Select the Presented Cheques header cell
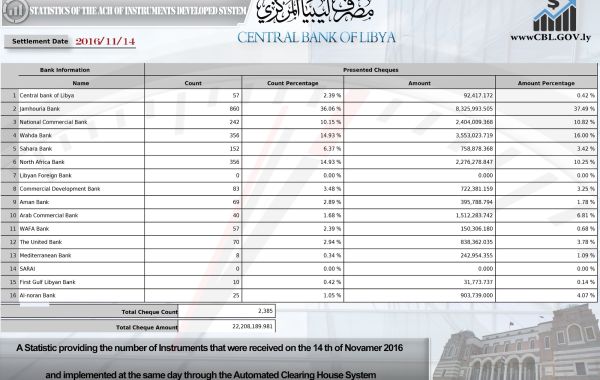600x380 pixels. point(371,70)
